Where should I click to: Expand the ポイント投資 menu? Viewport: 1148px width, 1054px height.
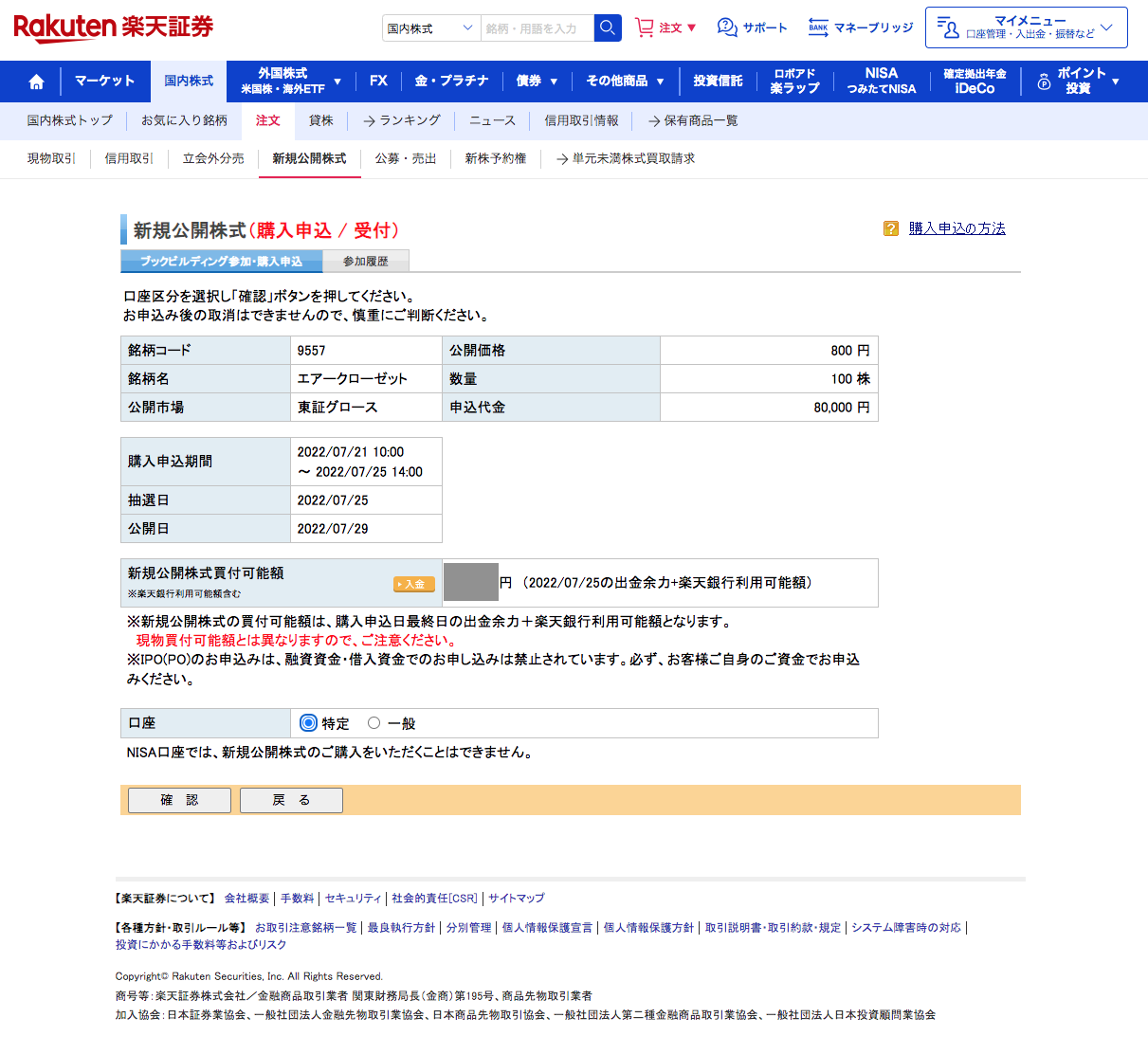click(1078, 82)
